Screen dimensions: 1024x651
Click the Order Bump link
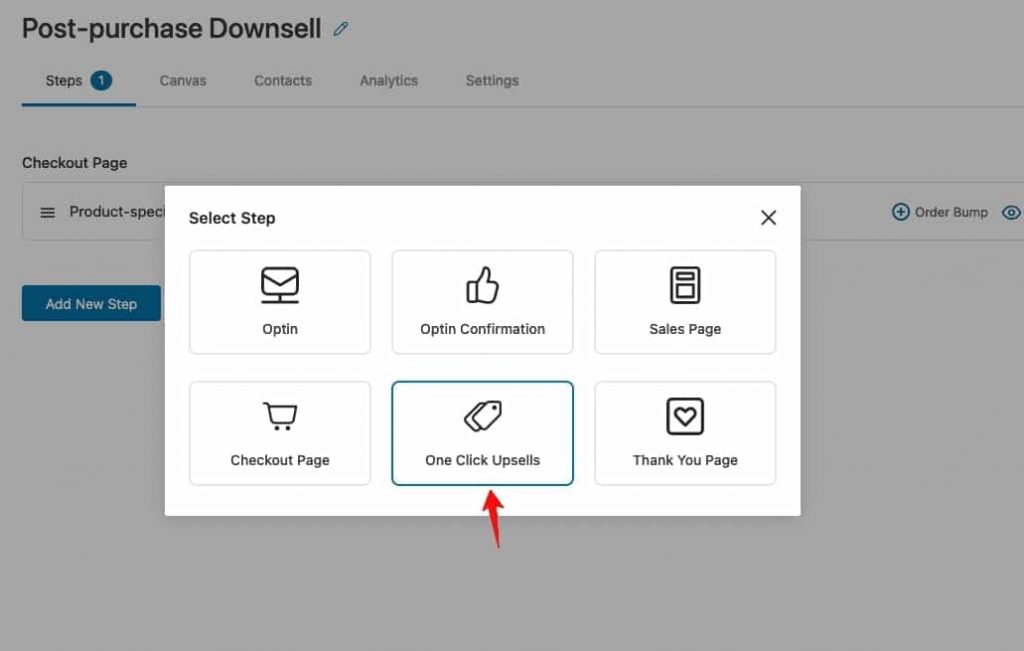940,212
